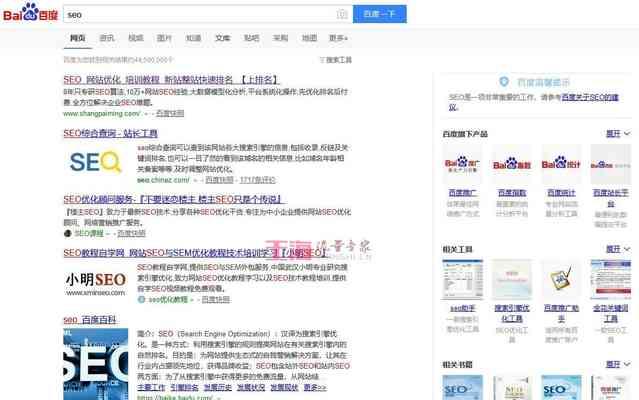
Task: Click the first SEO book cover
Action: (463, 387)
